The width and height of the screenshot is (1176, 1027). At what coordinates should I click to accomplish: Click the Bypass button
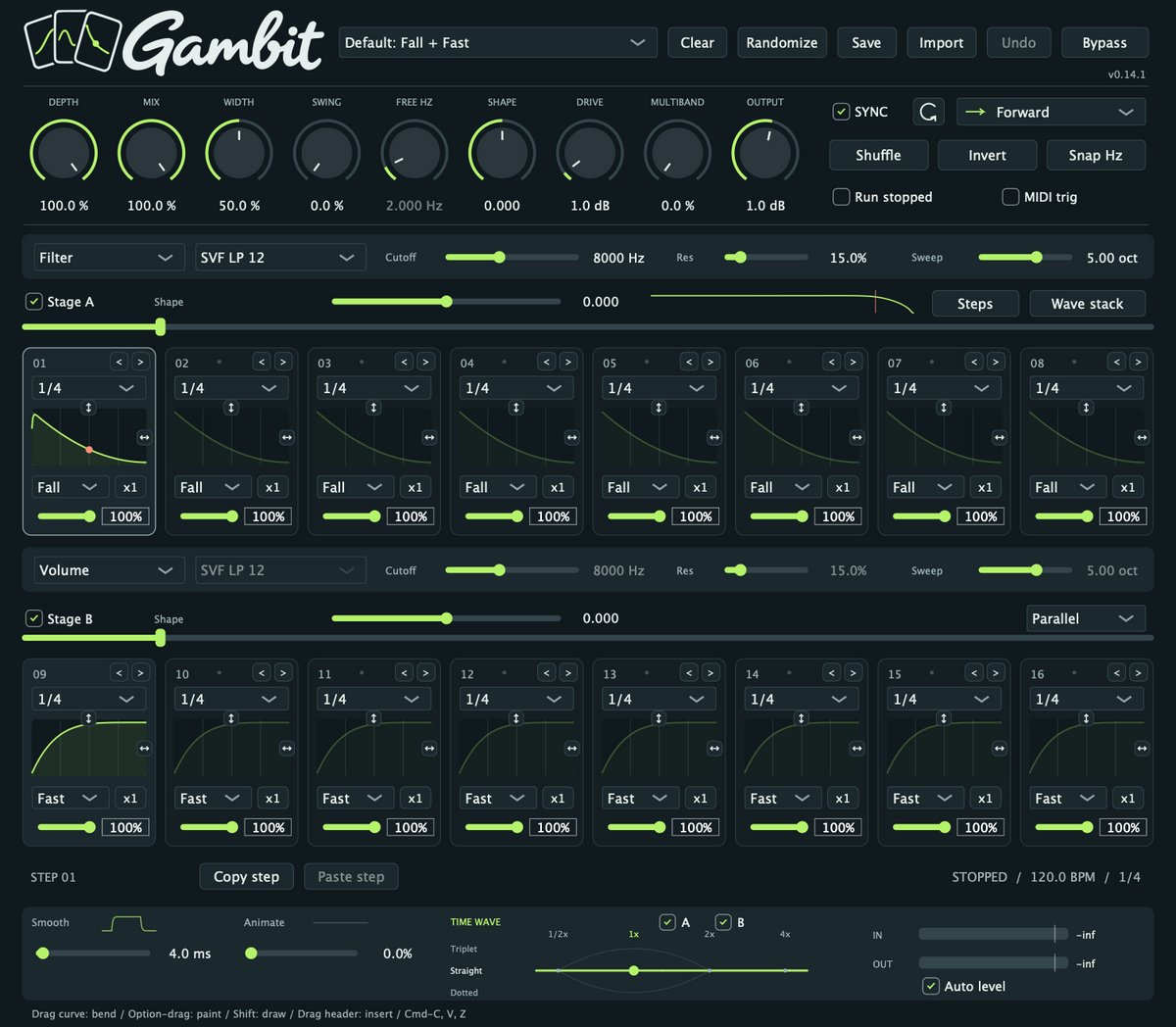click(1104, 42)
